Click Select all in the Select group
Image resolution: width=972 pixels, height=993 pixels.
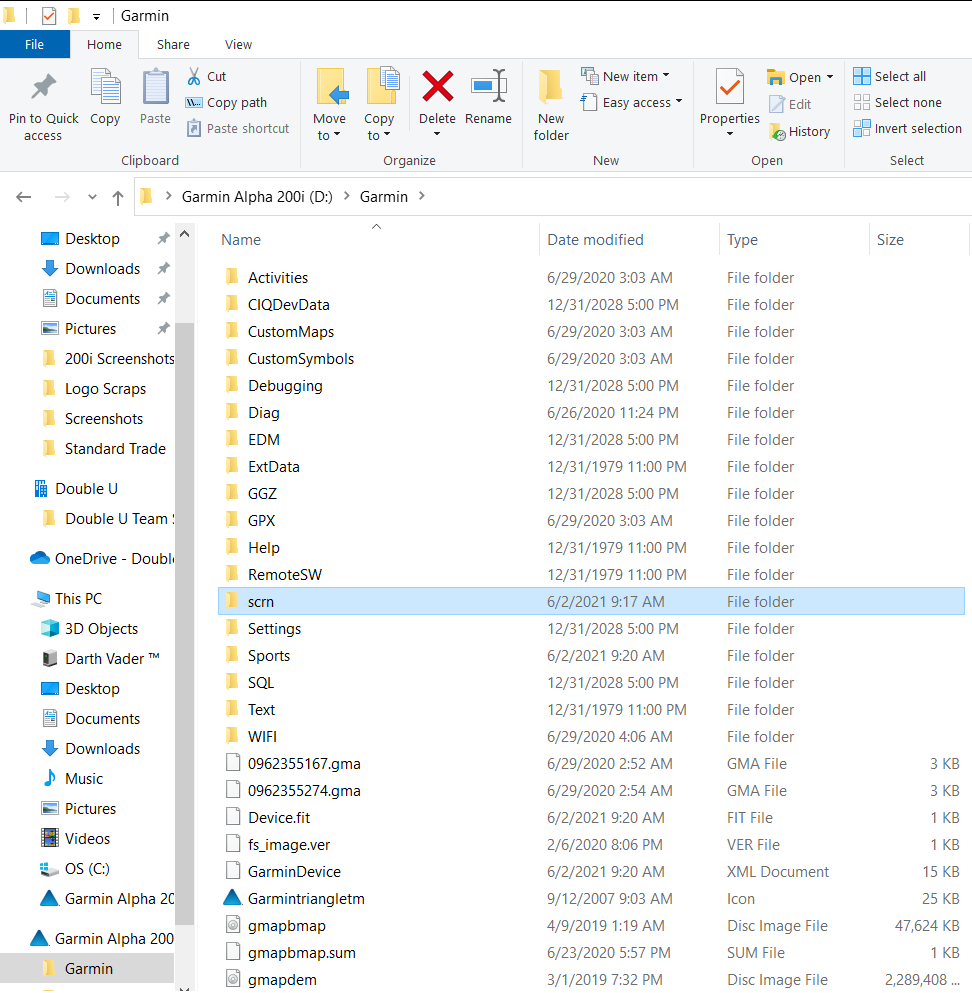[890, 76]
